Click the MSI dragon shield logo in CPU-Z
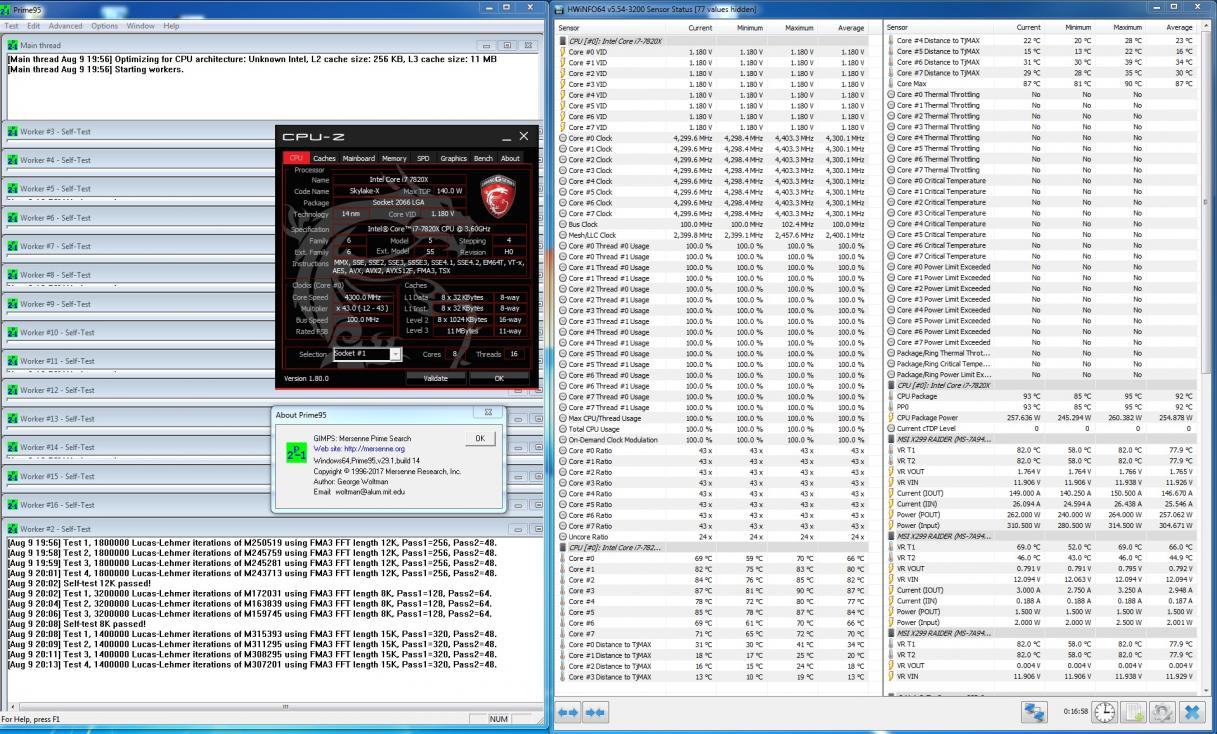This screenshot has width=1217, height=734. tap(500, 196)
